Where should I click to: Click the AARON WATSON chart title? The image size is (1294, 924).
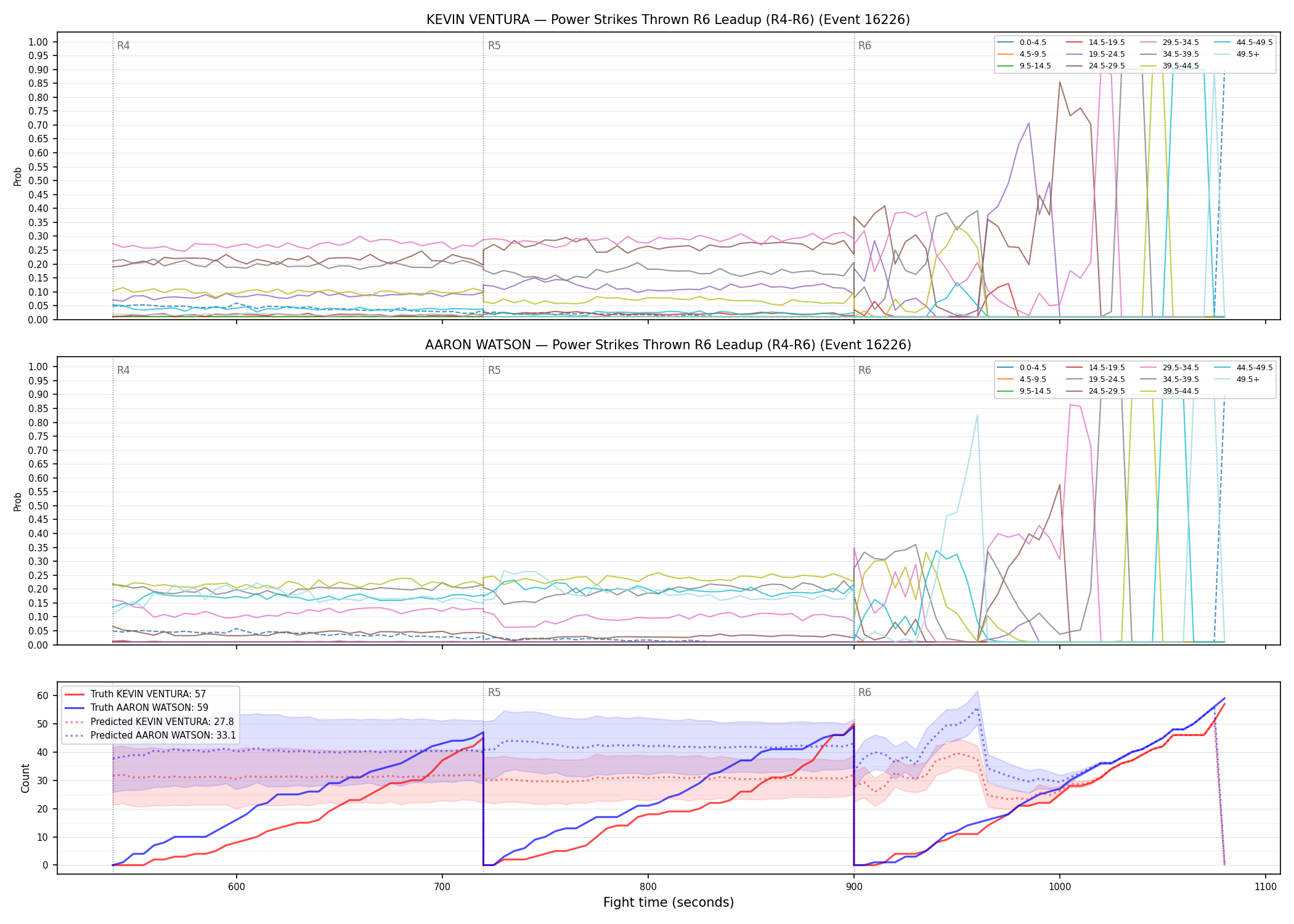pos(668,345)
